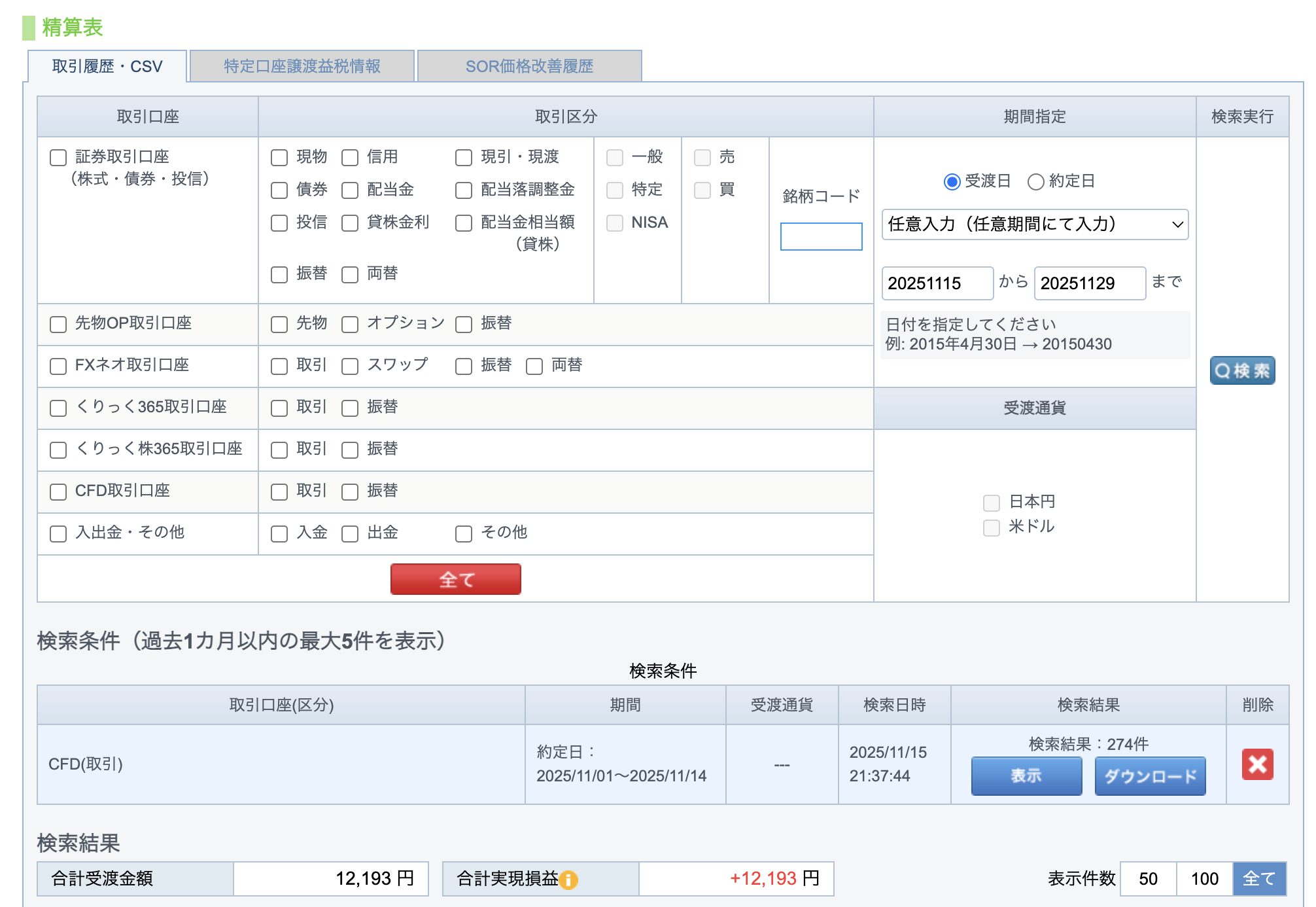Set 表示件数 to 50
Screen dimensions: 1316x907
1148,878
